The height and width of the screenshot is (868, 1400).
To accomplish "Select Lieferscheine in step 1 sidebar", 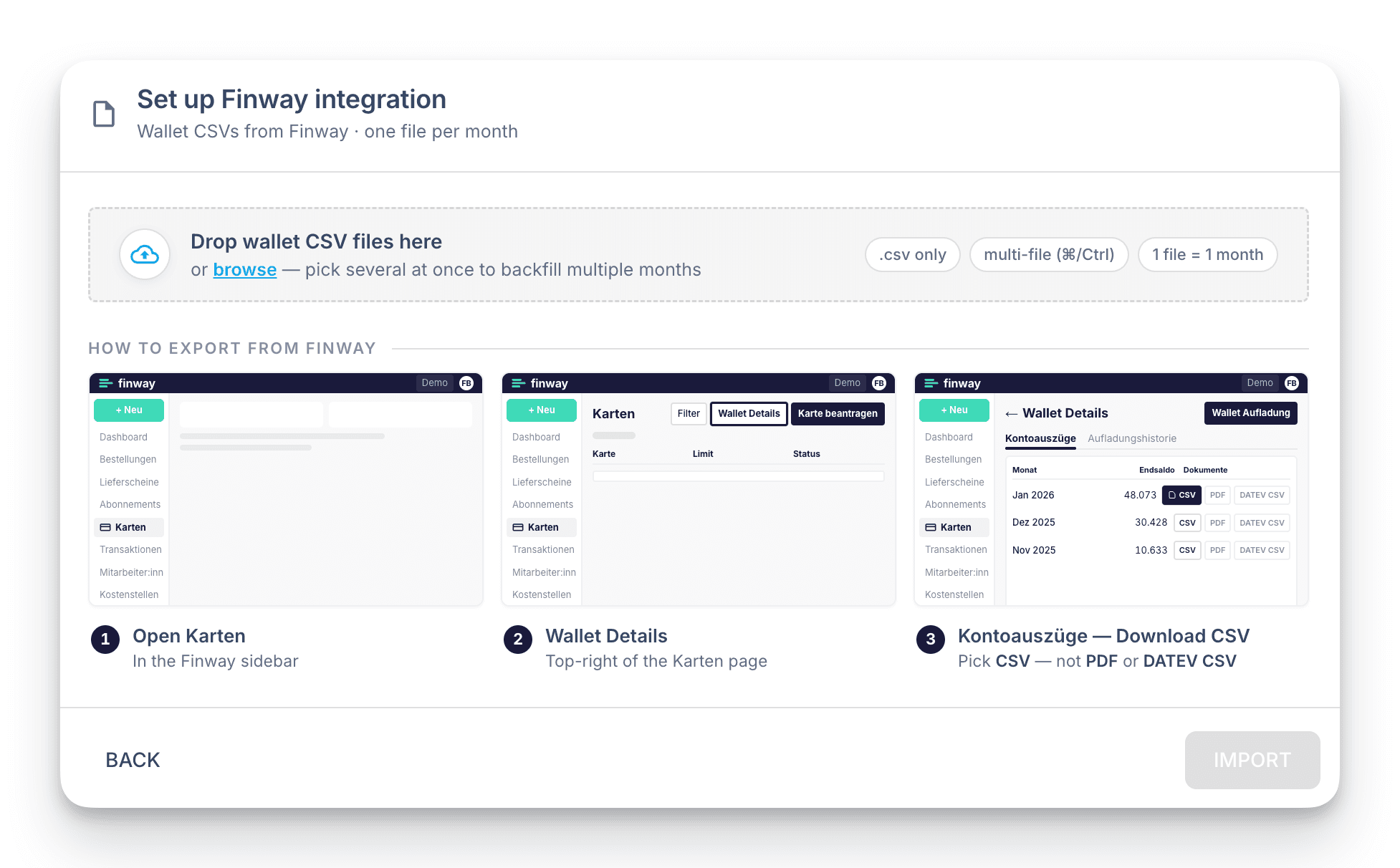I will [129, 482].
